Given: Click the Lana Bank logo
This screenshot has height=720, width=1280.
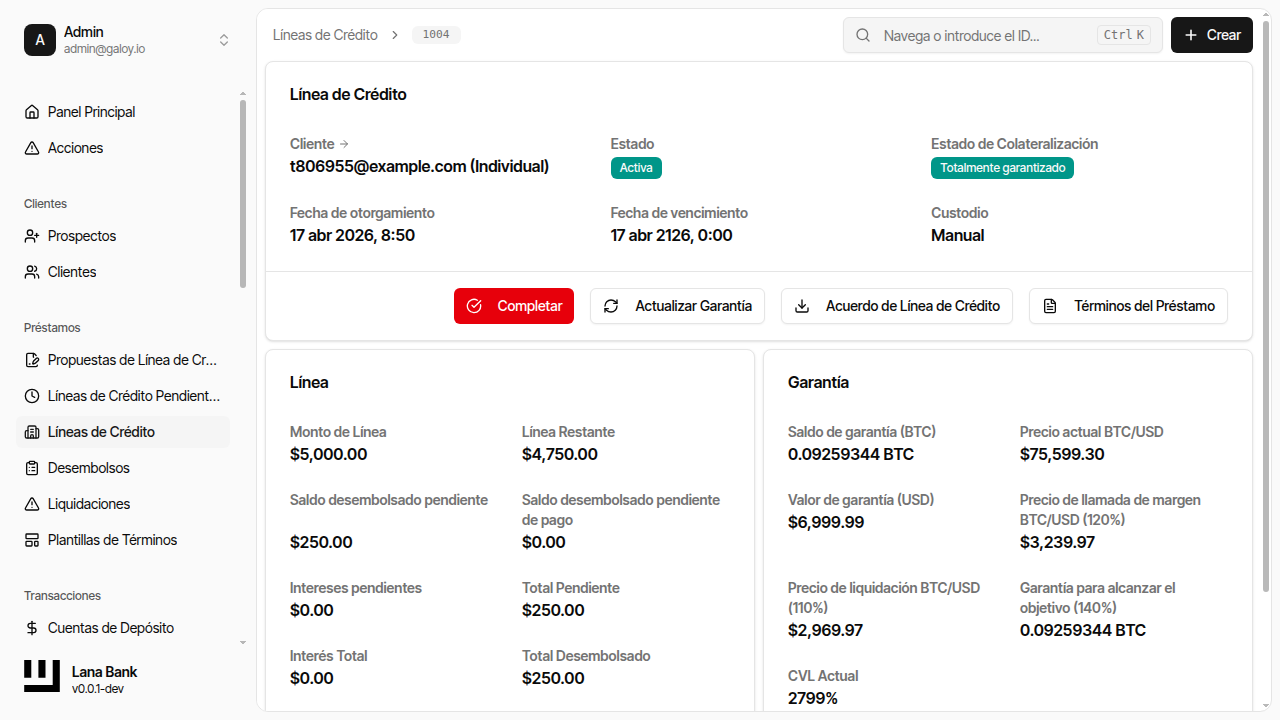Looking at the screenshot, I should (41, 676).
